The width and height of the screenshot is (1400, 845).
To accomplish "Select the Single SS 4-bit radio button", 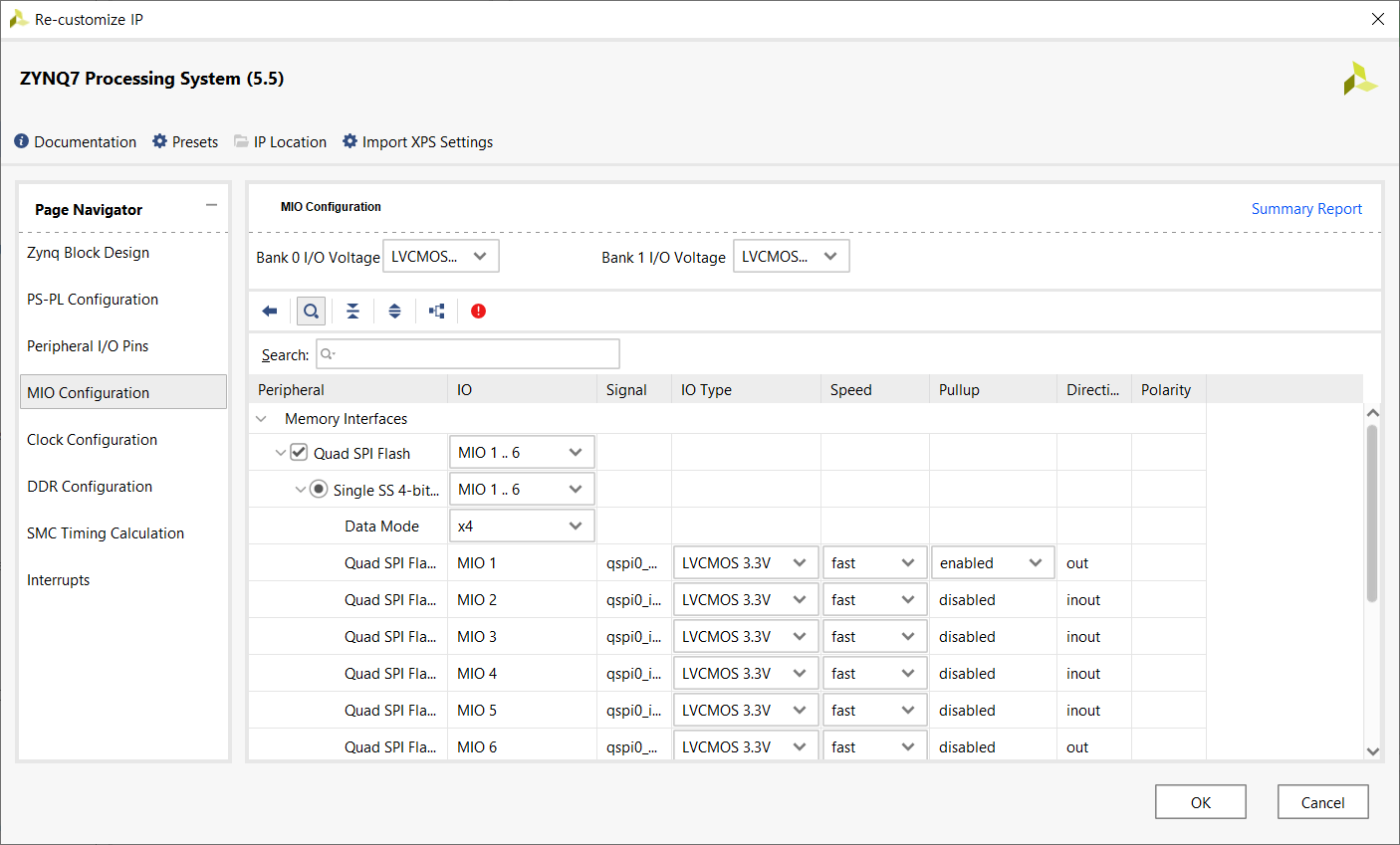I will coord(319,489).
